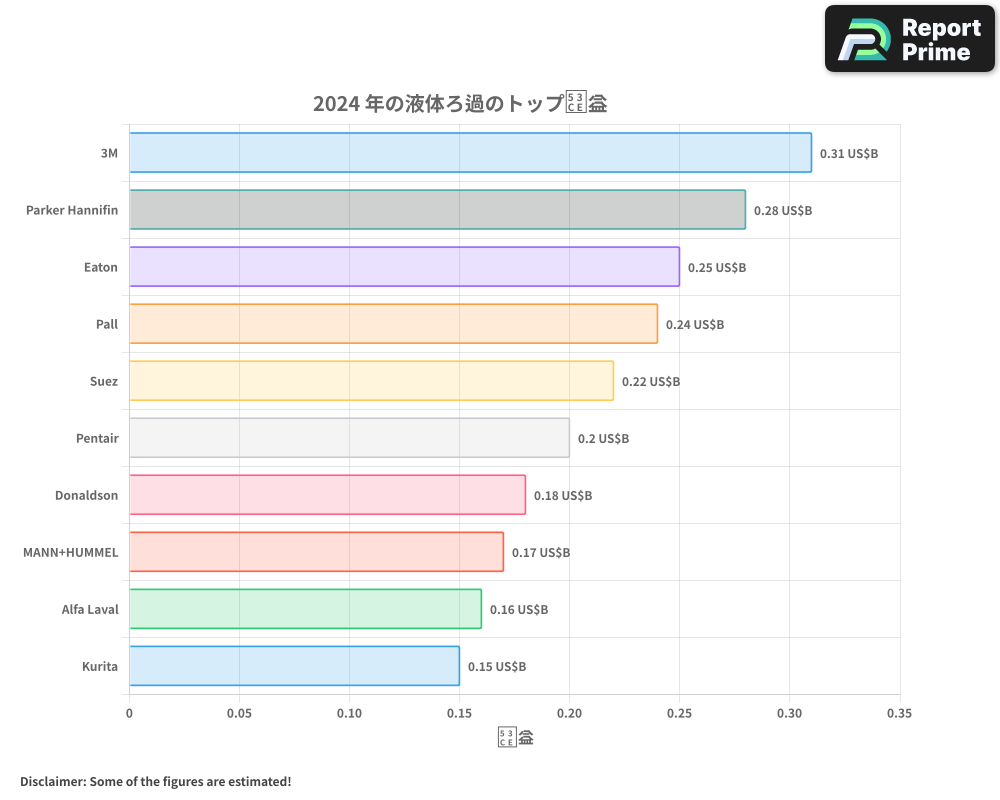The height and width of the screenshot is (800, 1000).
Task: Click the MANN+HUMMEL bar
Action: point(315,552)
